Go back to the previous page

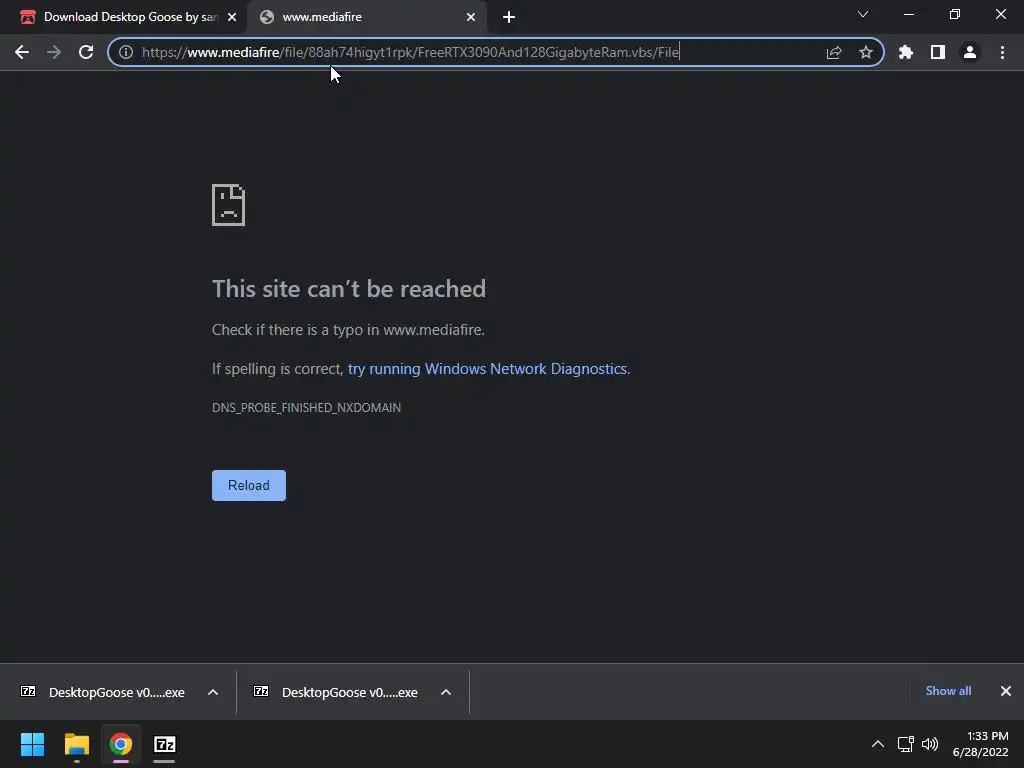tap(22, 52)
